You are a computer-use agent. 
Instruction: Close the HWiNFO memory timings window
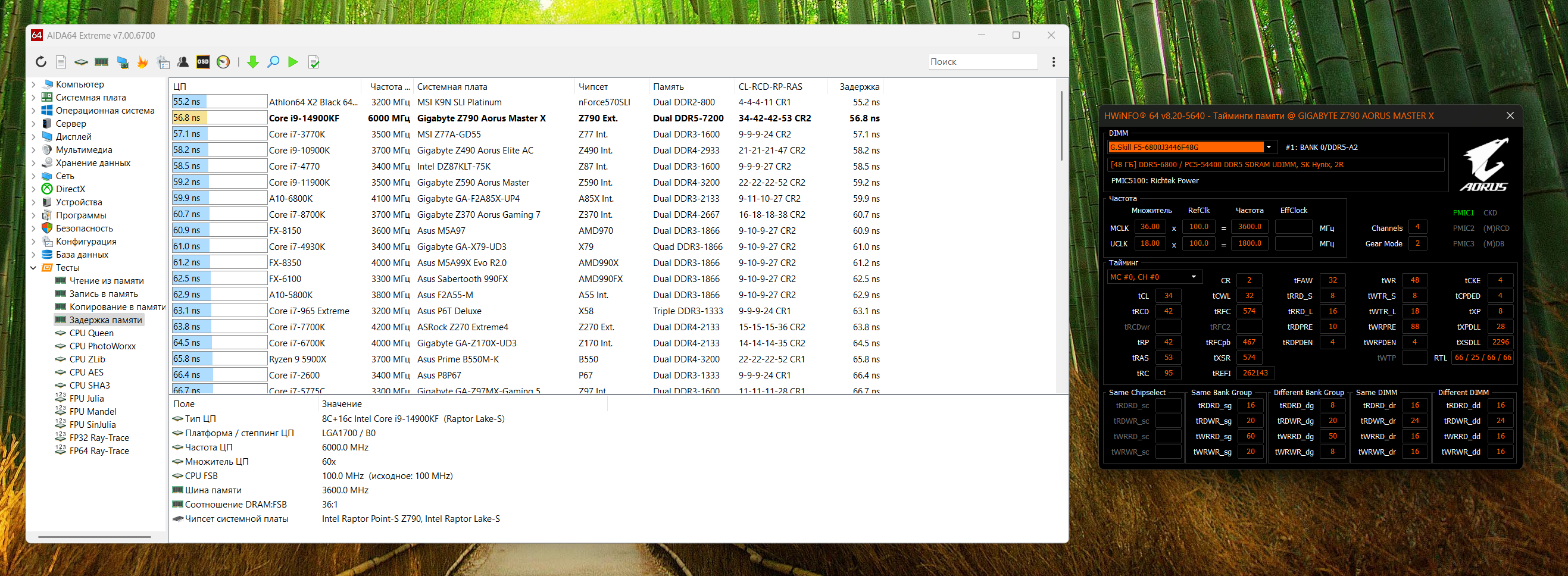click(x=1510, y=115)
